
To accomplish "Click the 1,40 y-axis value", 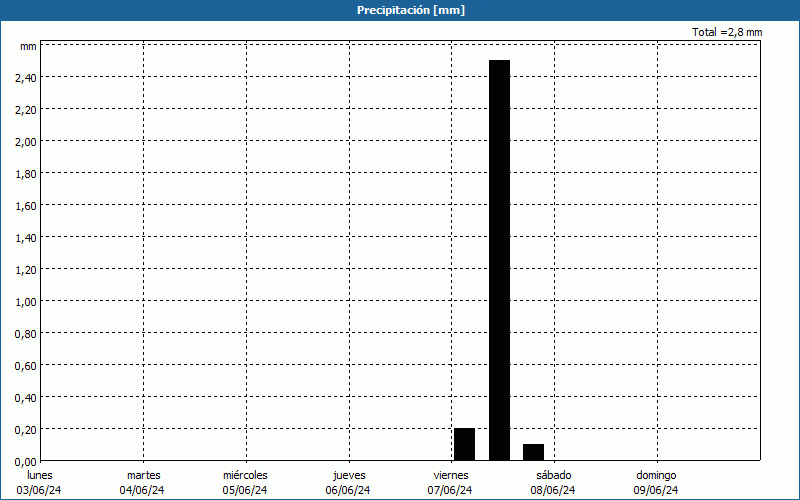I will (26, 238).
